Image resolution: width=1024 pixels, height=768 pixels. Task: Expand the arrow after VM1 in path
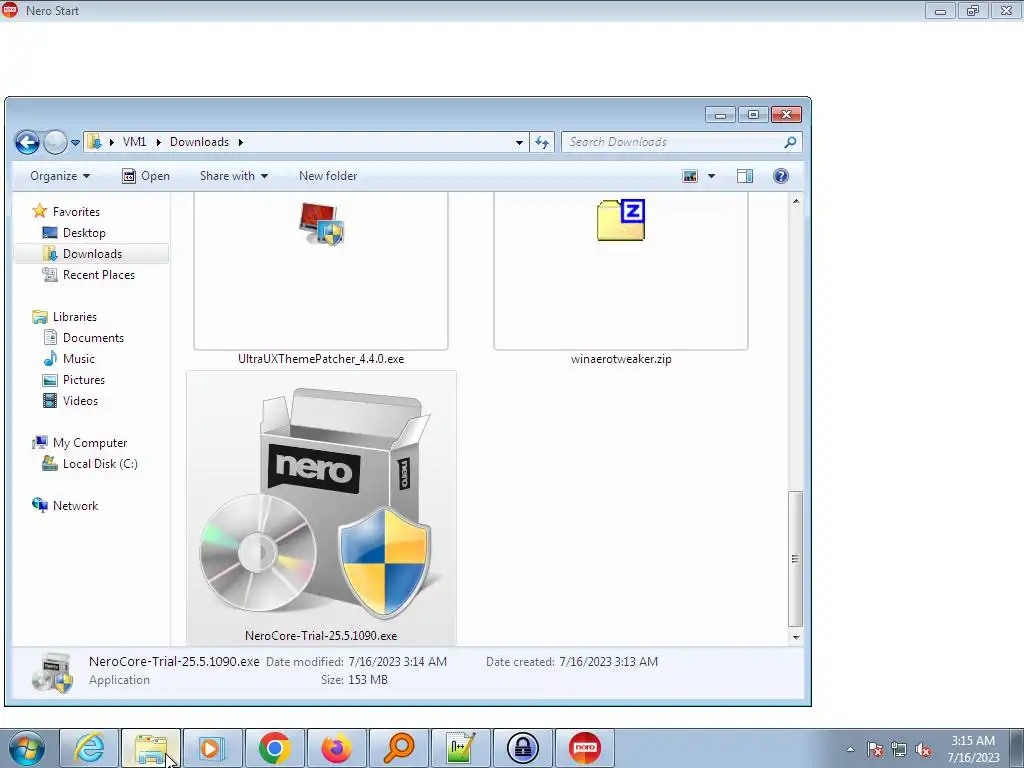pyautogui.click(x=158, y=142)
